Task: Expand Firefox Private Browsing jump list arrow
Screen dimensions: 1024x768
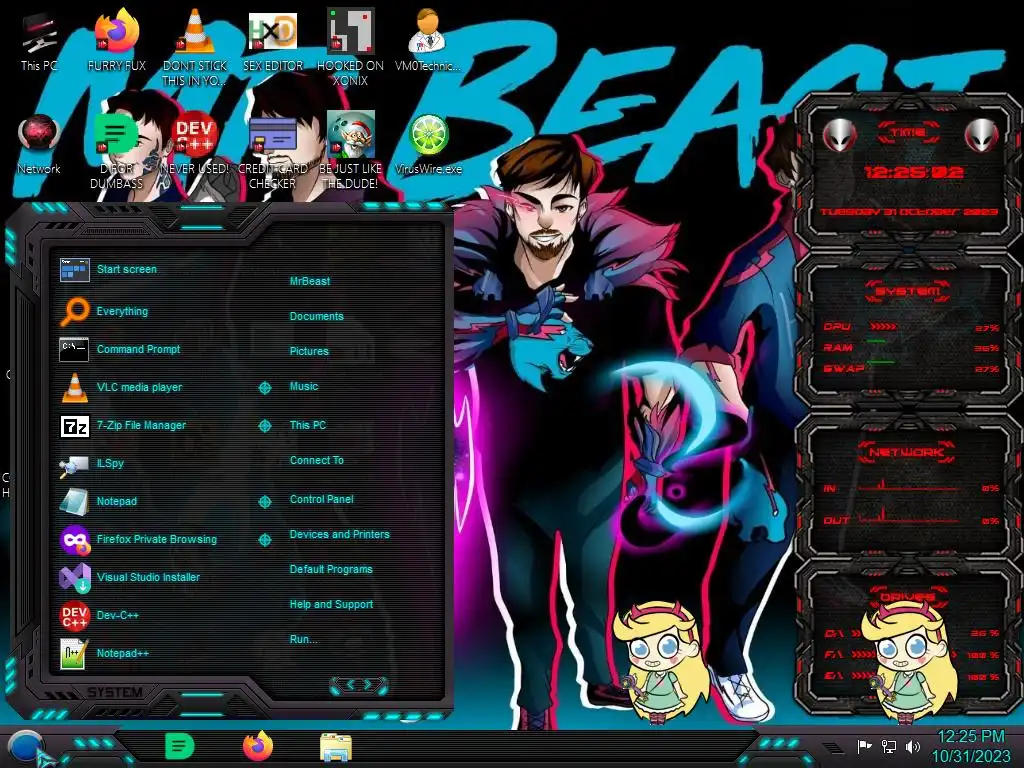Action: coord(264,539)
